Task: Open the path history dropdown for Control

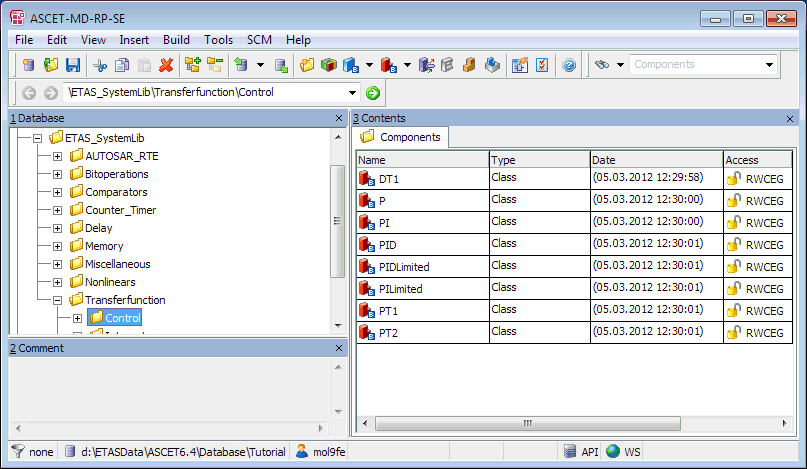Action: pyautogui.click(x=353, y=93)
